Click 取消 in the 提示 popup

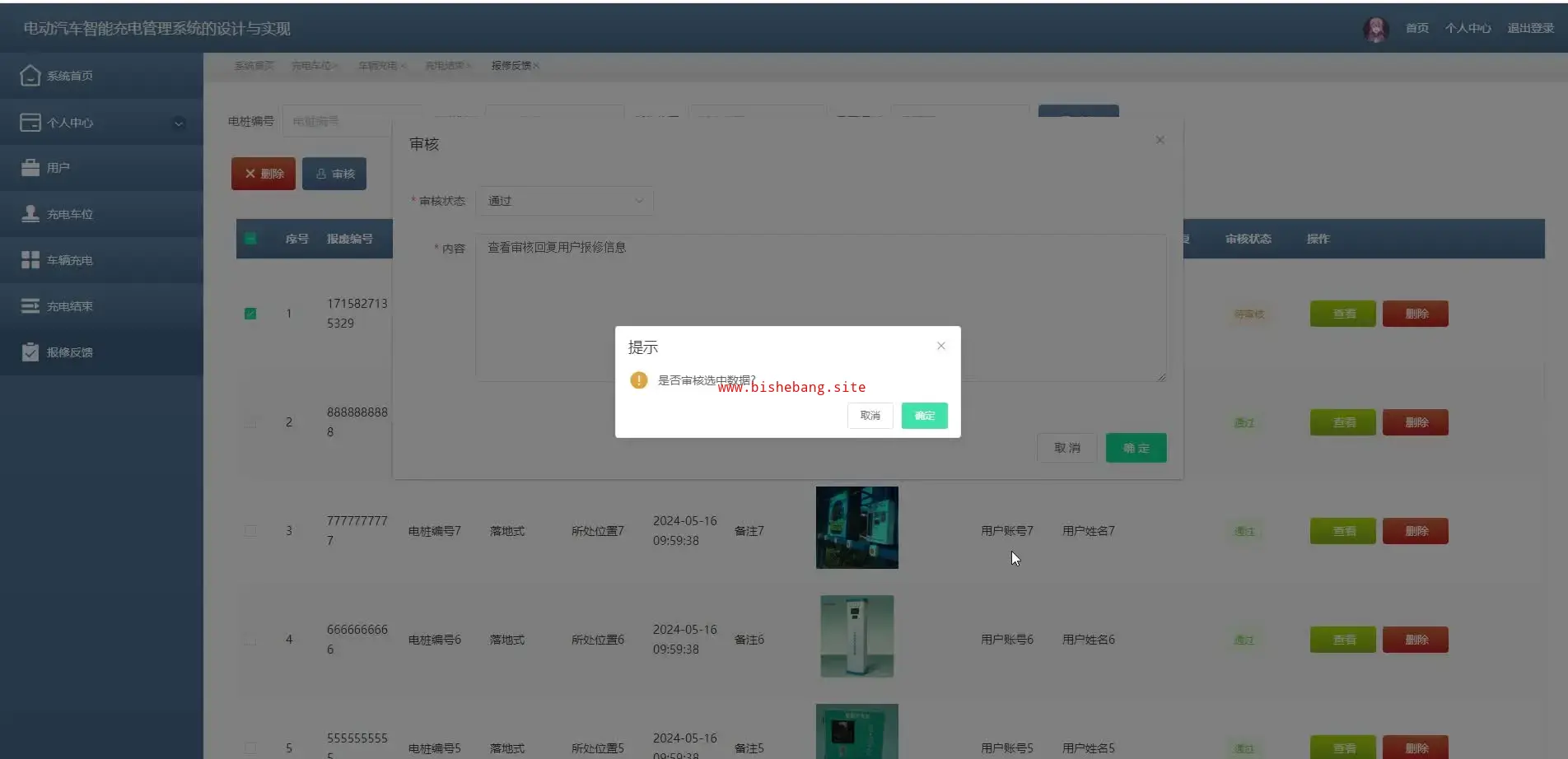click(870, 416)
